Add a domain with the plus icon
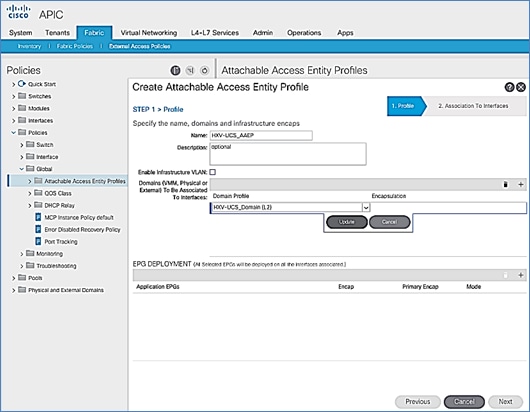The height and width of the screenshot is (412, 530). click(521, 184)
